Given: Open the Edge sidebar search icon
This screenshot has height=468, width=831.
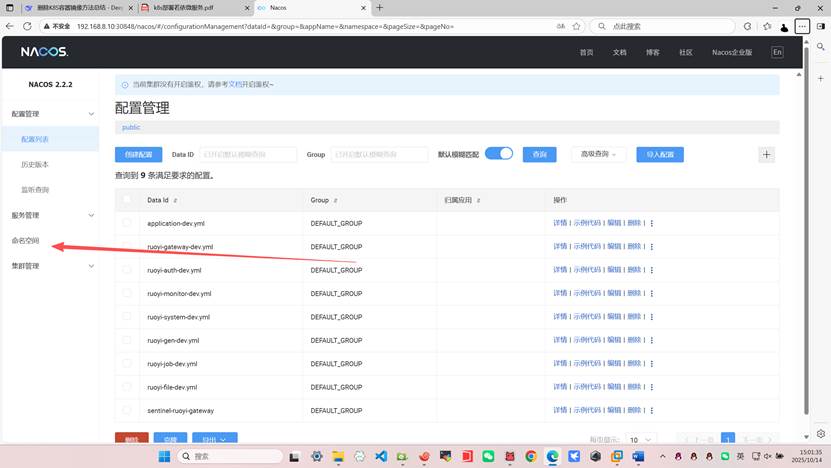Looking at the screenshot, I should coord(820,47).
